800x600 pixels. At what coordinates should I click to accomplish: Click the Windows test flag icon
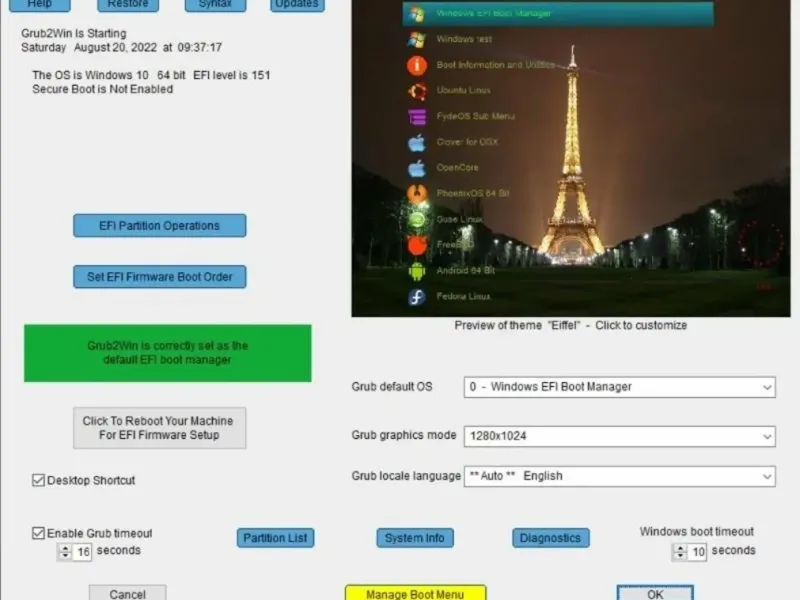coord(417,39)
